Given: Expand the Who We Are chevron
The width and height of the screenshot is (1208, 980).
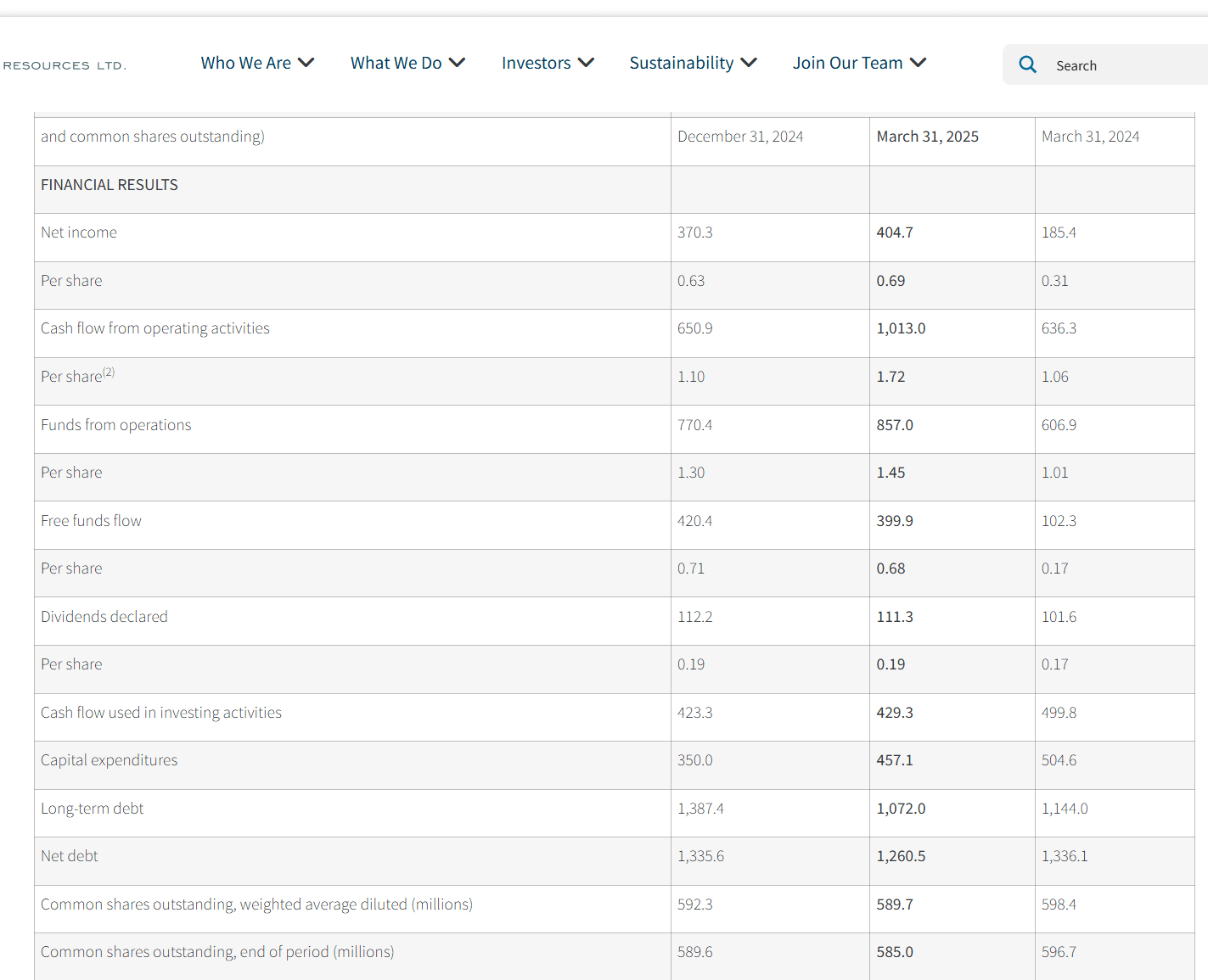Looking at the screenshot, I should [x=306, y=63].
